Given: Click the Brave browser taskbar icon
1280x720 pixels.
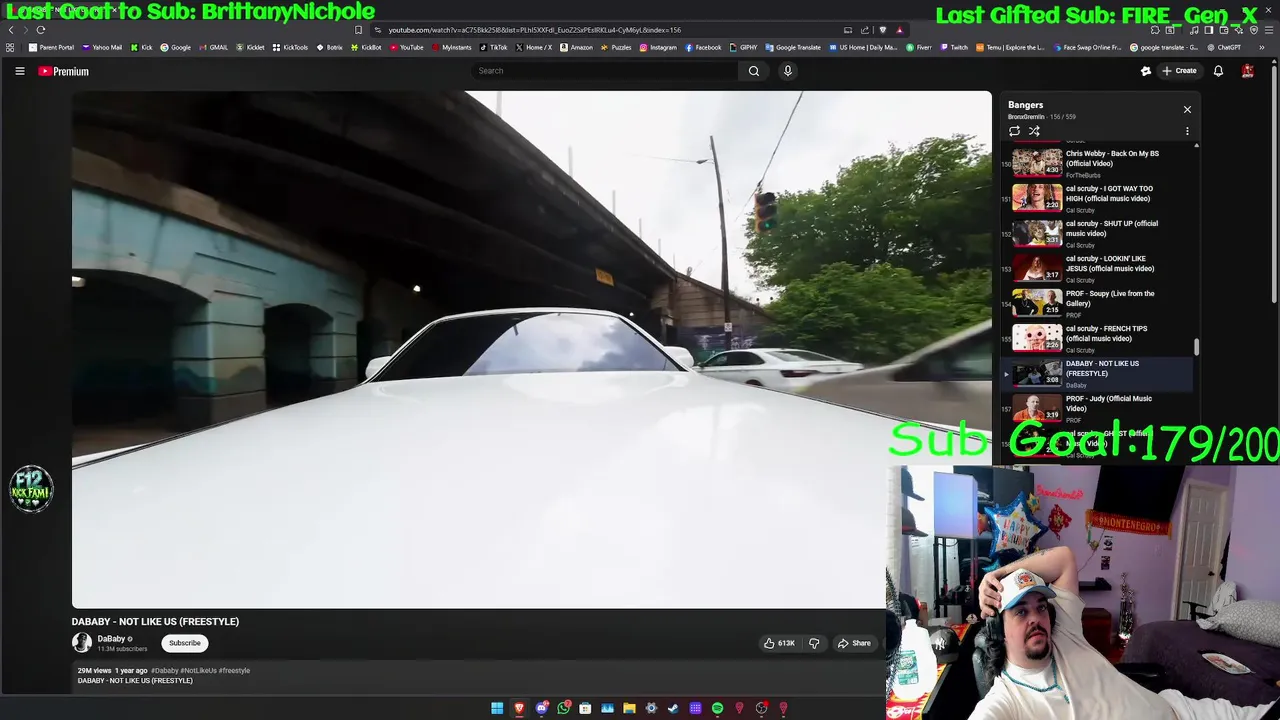Looking at the screenshot, I should point(519,708).
